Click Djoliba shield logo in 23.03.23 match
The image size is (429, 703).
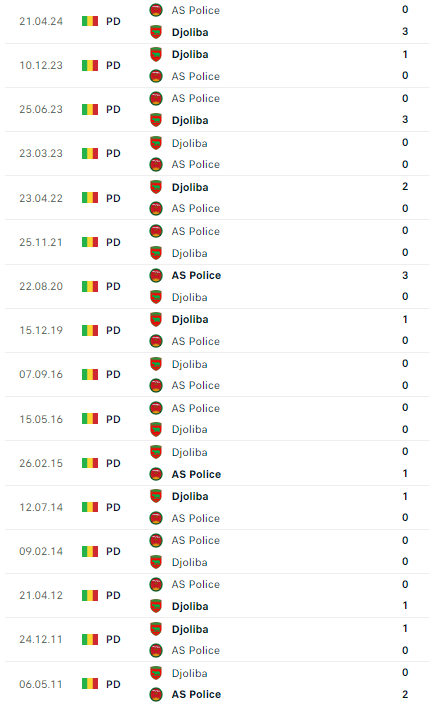click(x=156, y=143)
